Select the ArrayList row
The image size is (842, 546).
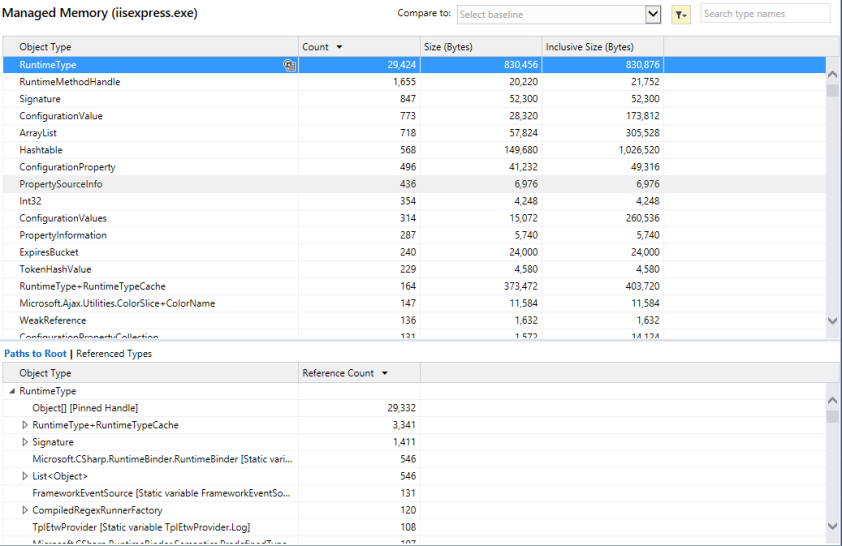click(x=414, y=133)
